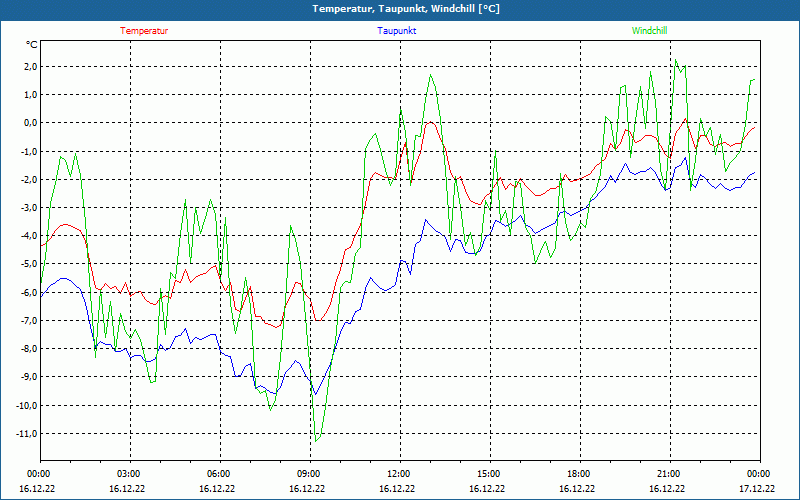Image resolution: width=800 pixels, height=500 pixels.
Task: Click the red Temperatur legend label
Action: point(144,31)
